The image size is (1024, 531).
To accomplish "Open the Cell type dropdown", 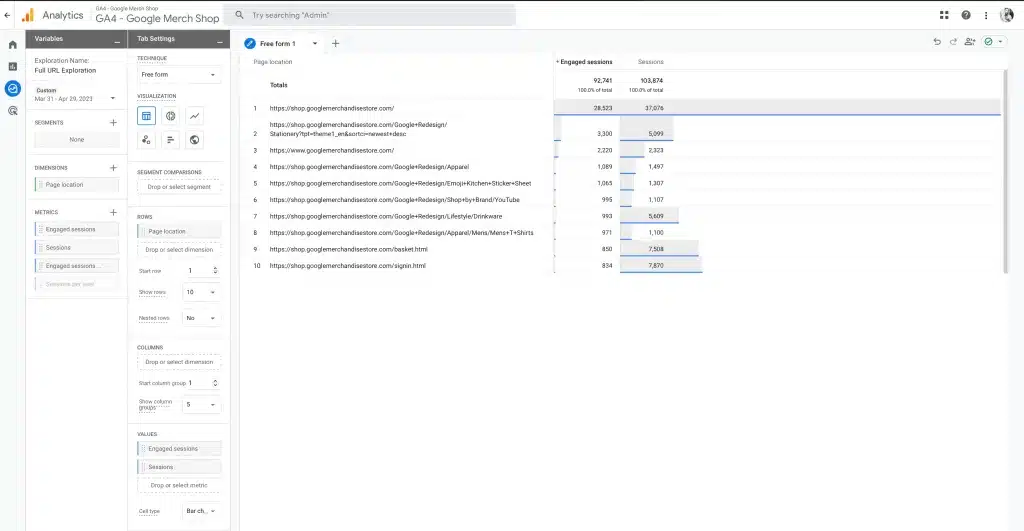I will [200, 511].
